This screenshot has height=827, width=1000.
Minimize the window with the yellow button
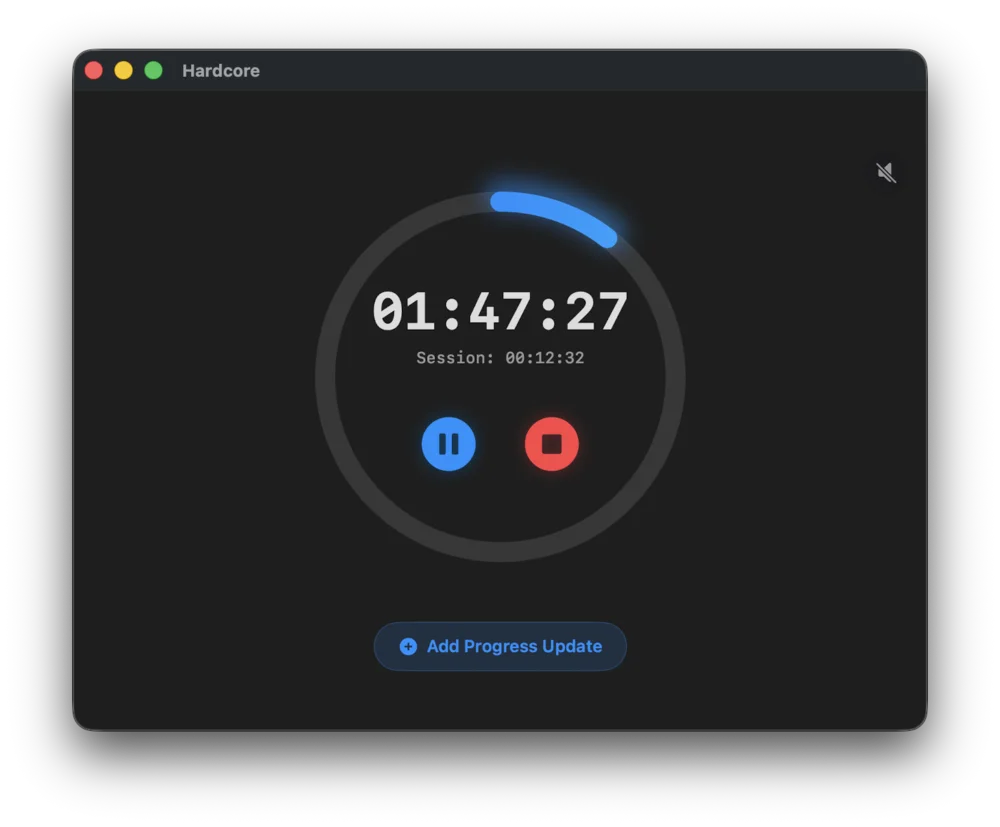click(124, 70)
